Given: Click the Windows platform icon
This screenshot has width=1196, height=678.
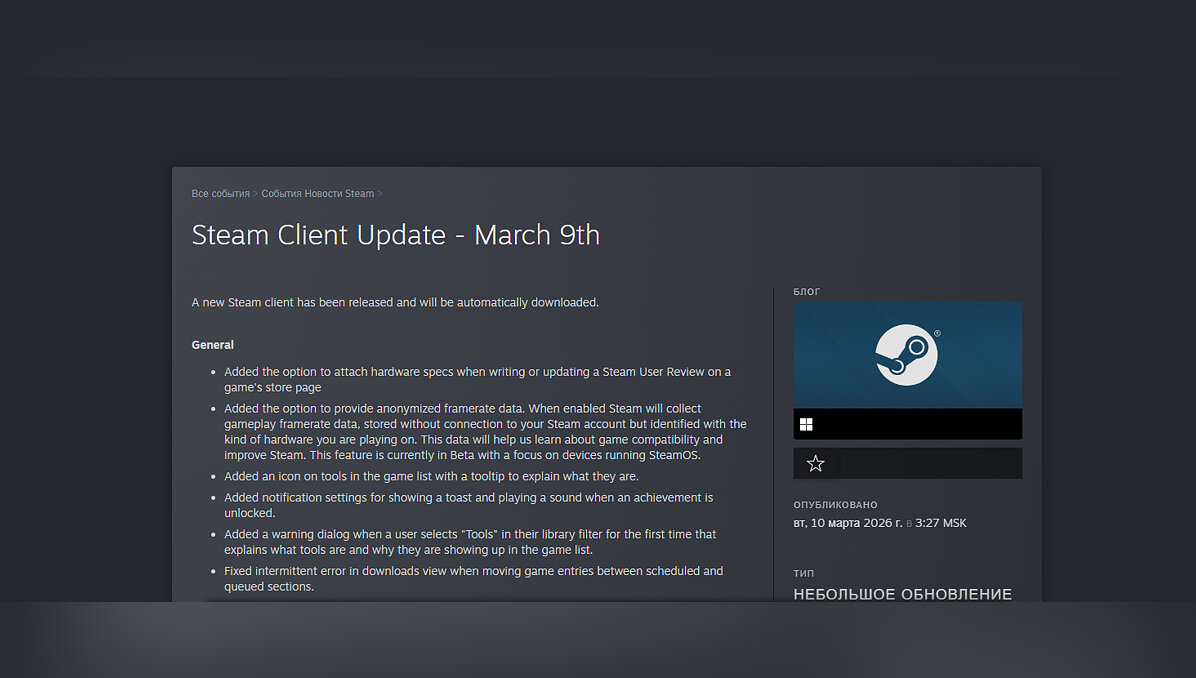Looking at the screenshot, I should [806, 425].
